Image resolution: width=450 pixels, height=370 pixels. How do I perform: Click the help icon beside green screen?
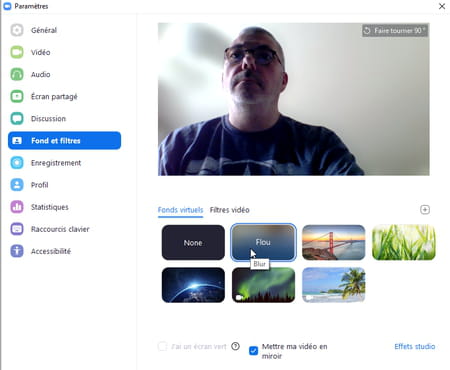coord(235,346)
